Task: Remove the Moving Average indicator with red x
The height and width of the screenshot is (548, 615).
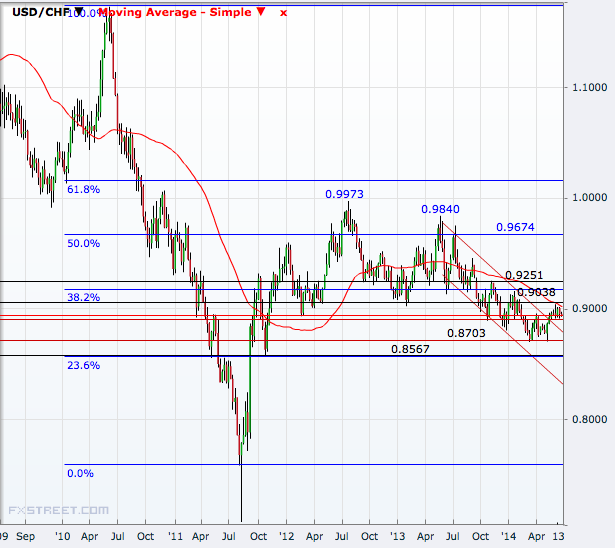Action: coord(283,13)
